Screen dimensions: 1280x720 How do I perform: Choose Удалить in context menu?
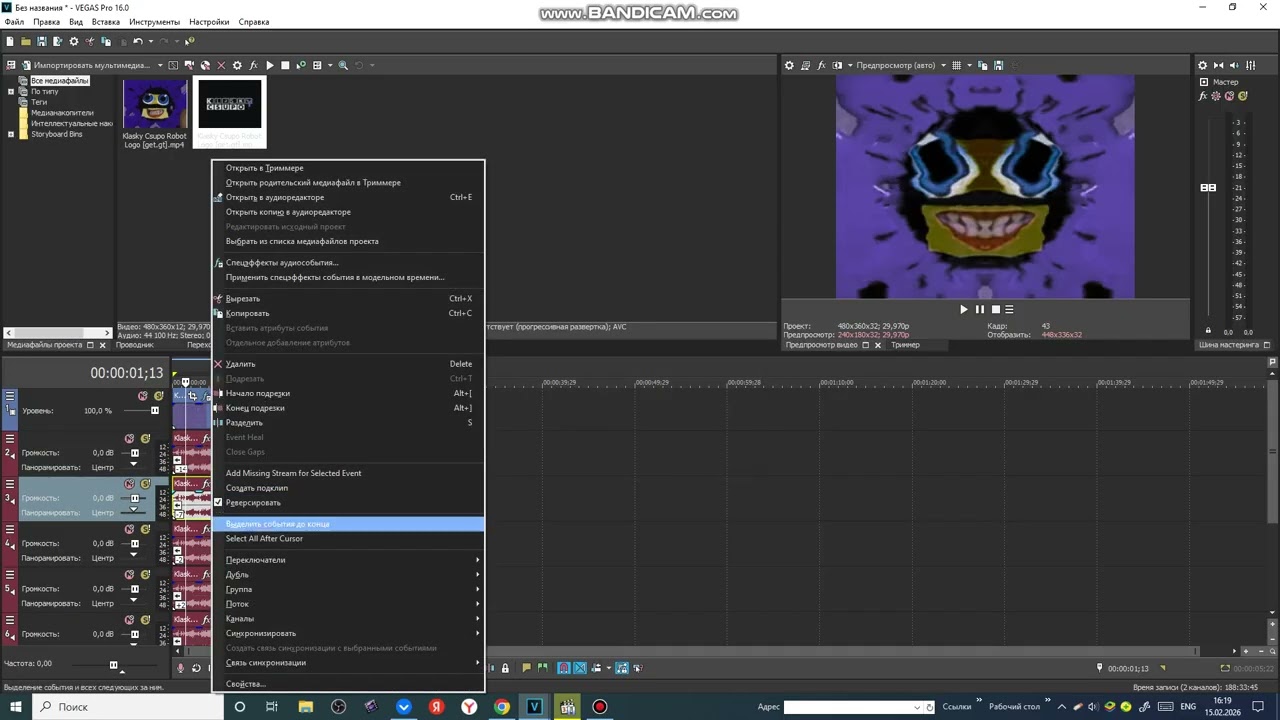pos(348,364)
